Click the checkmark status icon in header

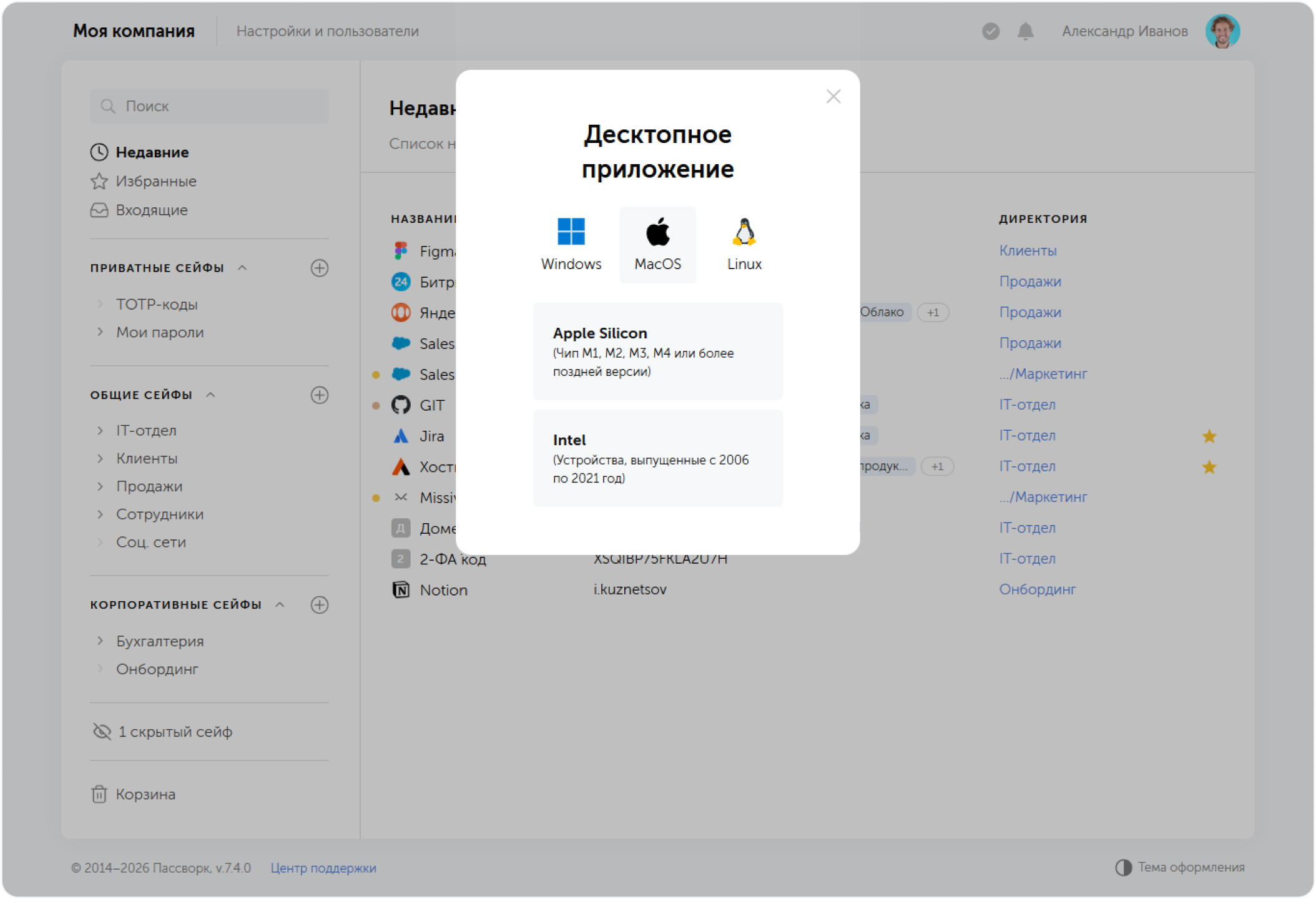(990, 31)
